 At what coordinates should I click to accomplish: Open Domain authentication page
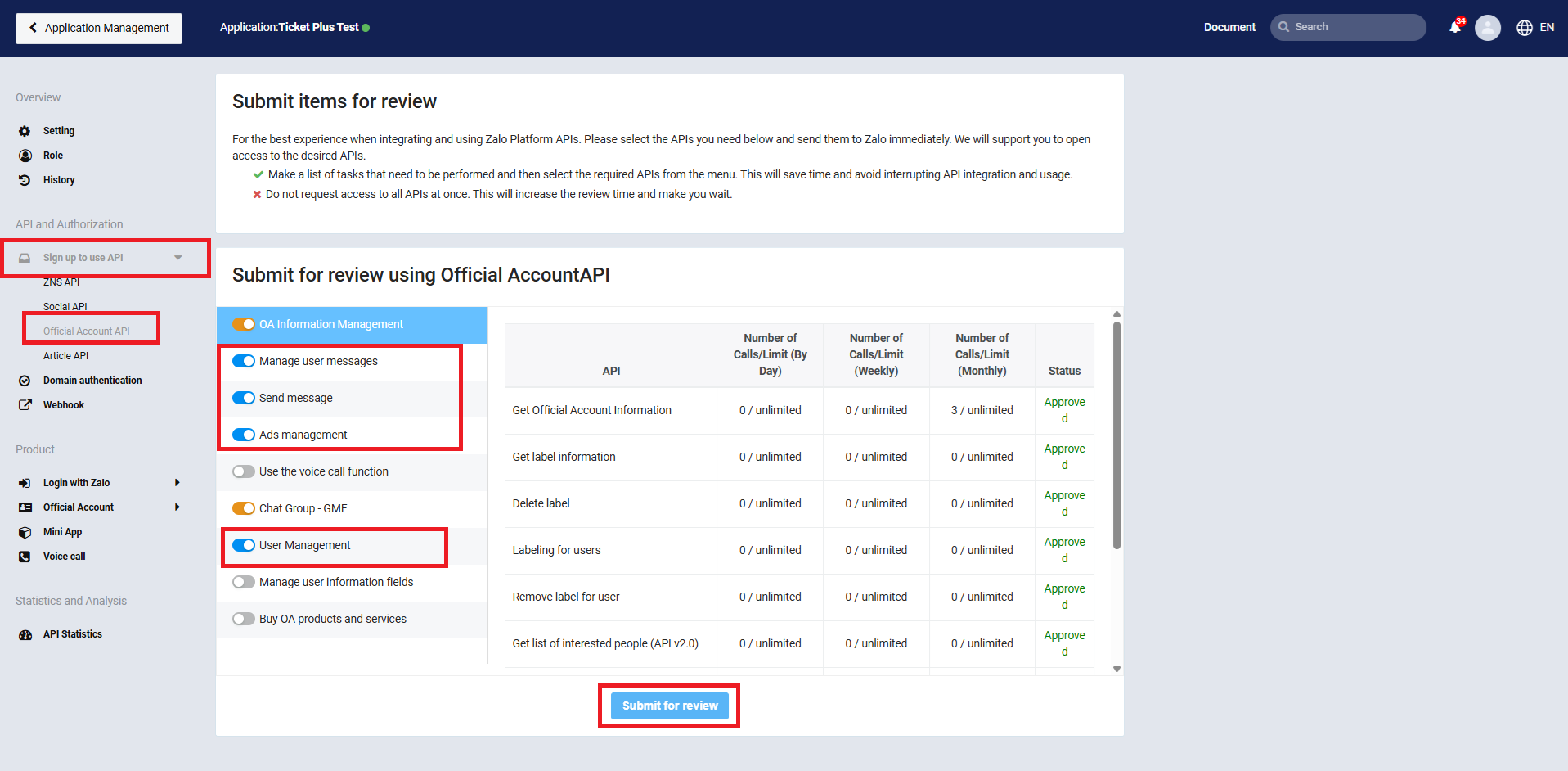tap(92, 381)
